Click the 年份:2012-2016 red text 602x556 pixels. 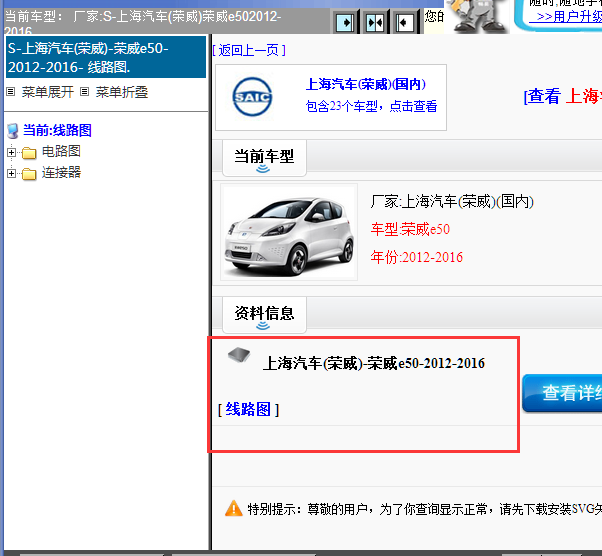[x=417, y=257]
